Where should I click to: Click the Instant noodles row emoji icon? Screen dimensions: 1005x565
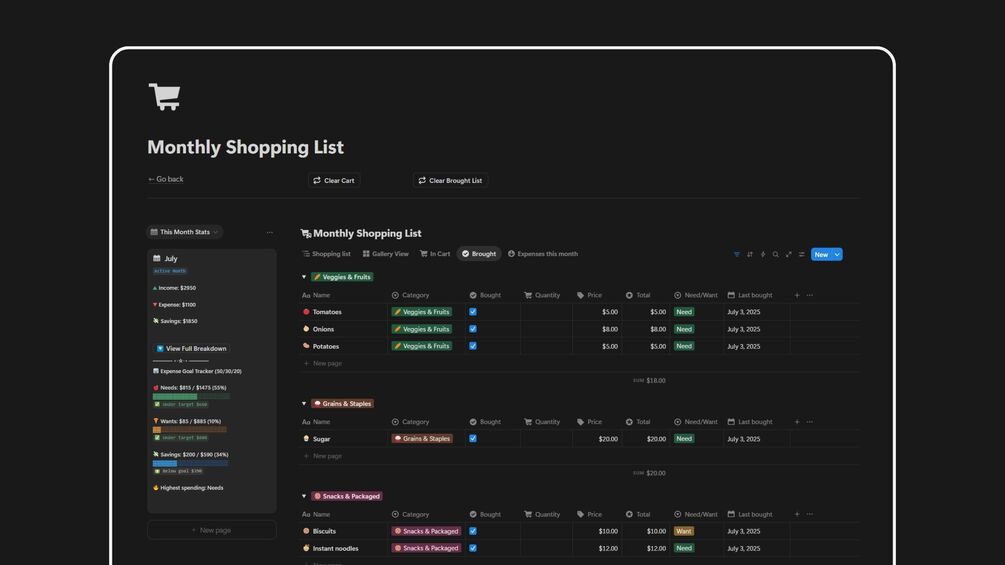(x=306, y=548)
